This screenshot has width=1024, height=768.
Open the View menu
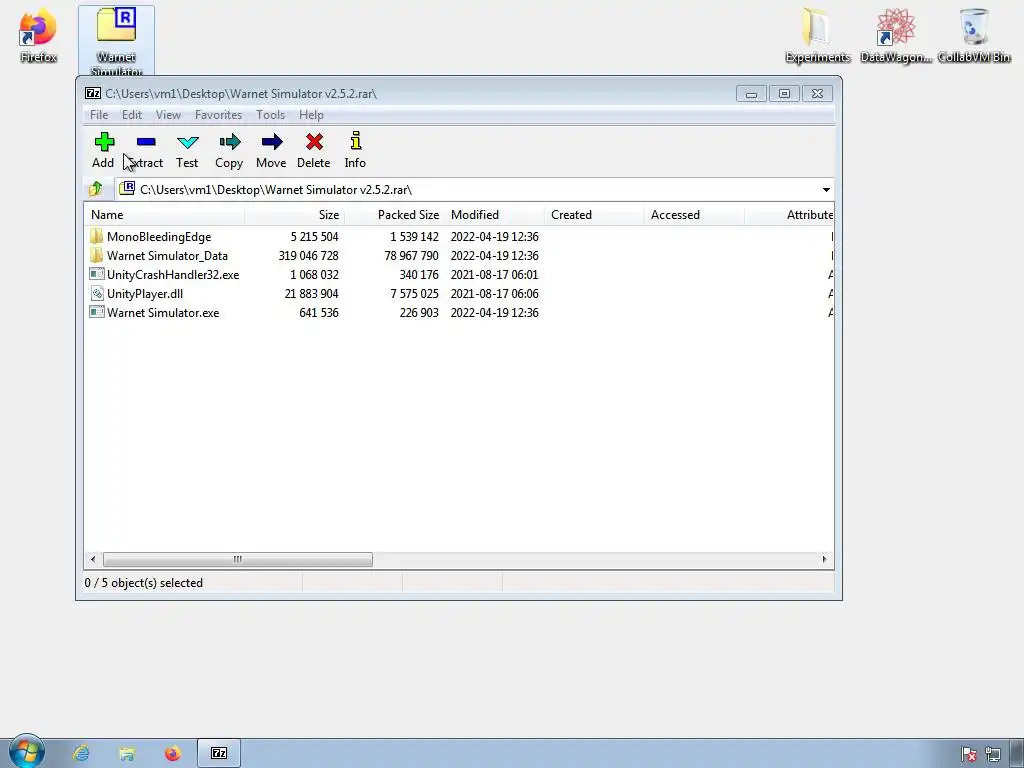tap(168, 115)
